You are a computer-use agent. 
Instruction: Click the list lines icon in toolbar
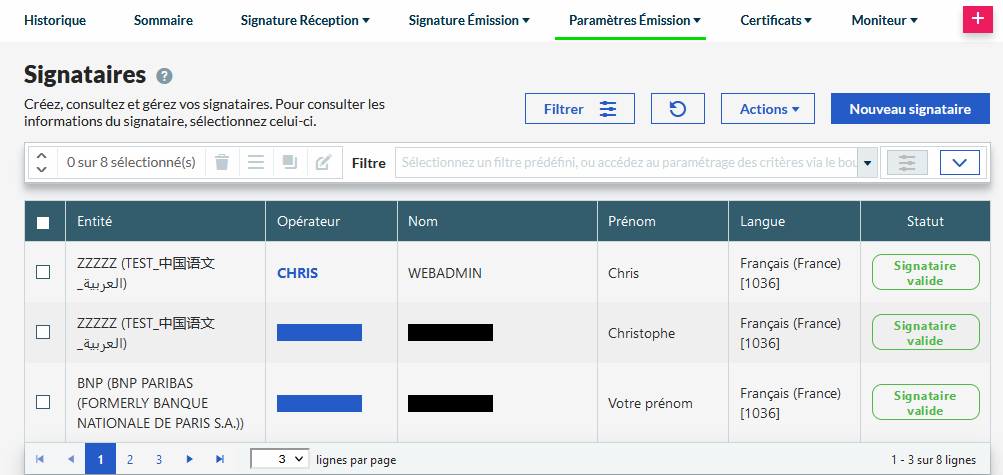(256, 162)
